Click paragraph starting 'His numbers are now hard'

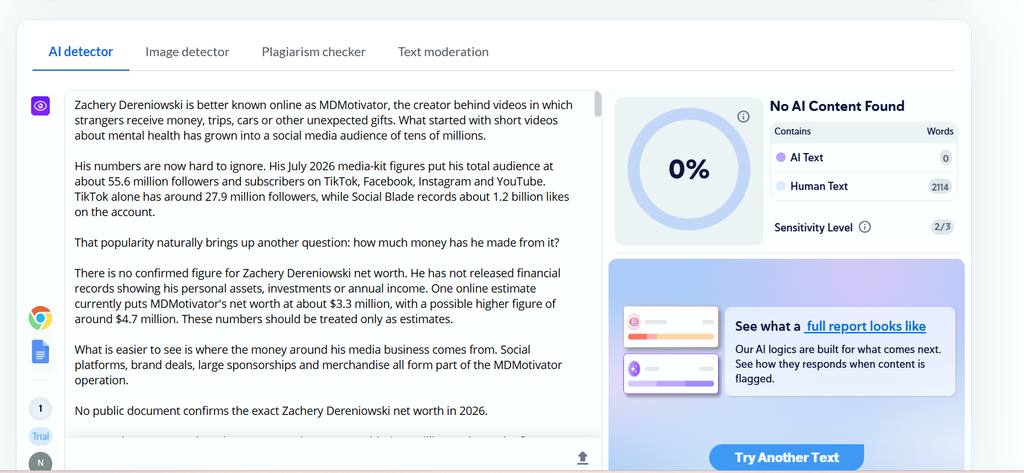pos(323,189)
